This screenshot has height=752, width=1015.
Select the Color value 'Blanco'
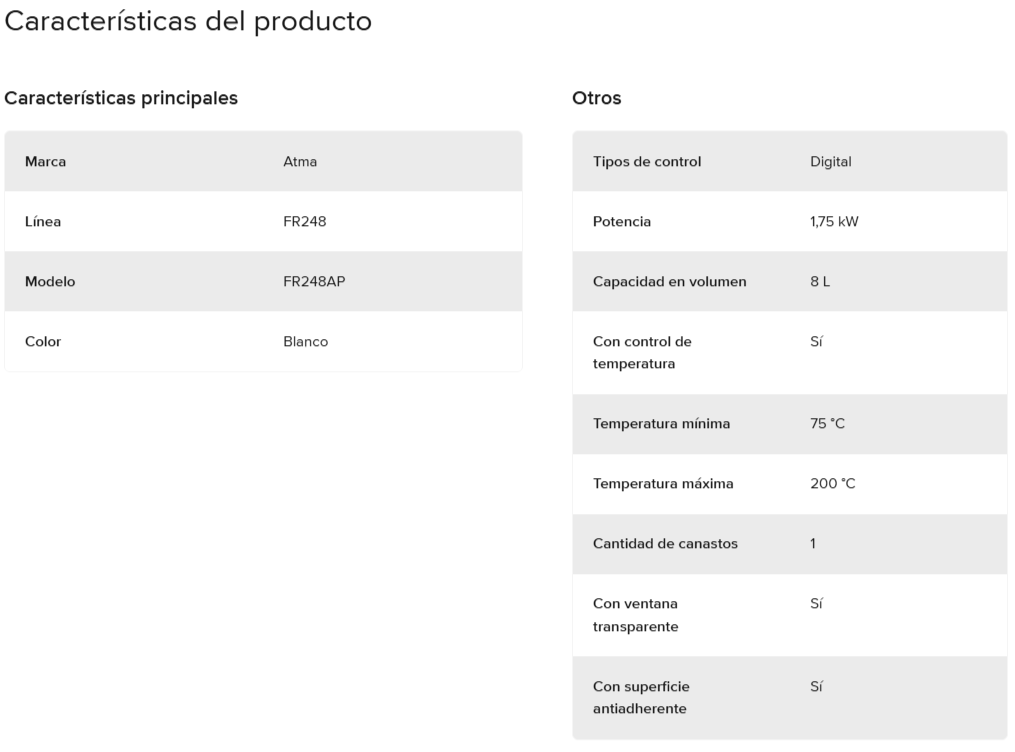tap(306, 341)
